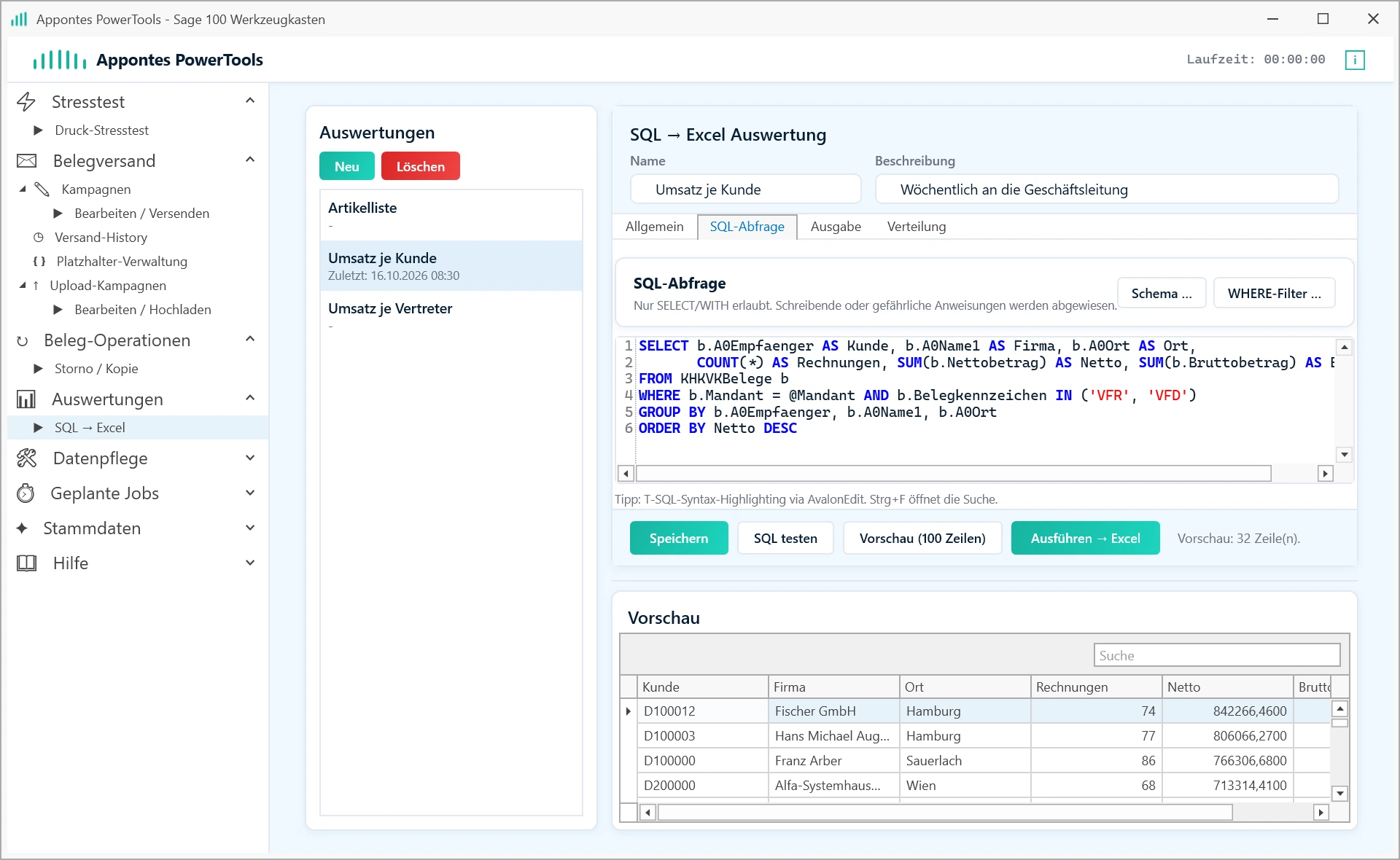
Task: Click the Beleg-Operationen refresh icon
Action: 23,341
